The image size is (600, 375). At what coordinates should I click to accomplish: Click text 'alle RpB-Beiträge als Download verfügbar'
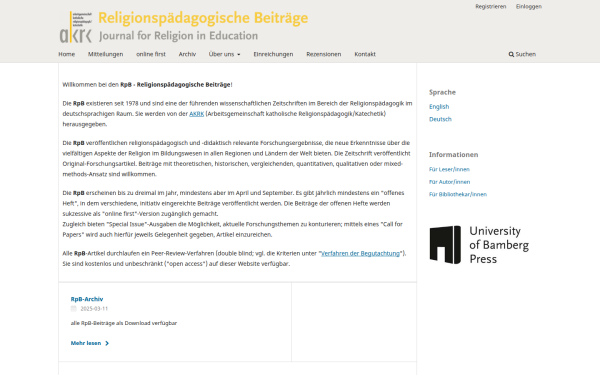point(124,323)
